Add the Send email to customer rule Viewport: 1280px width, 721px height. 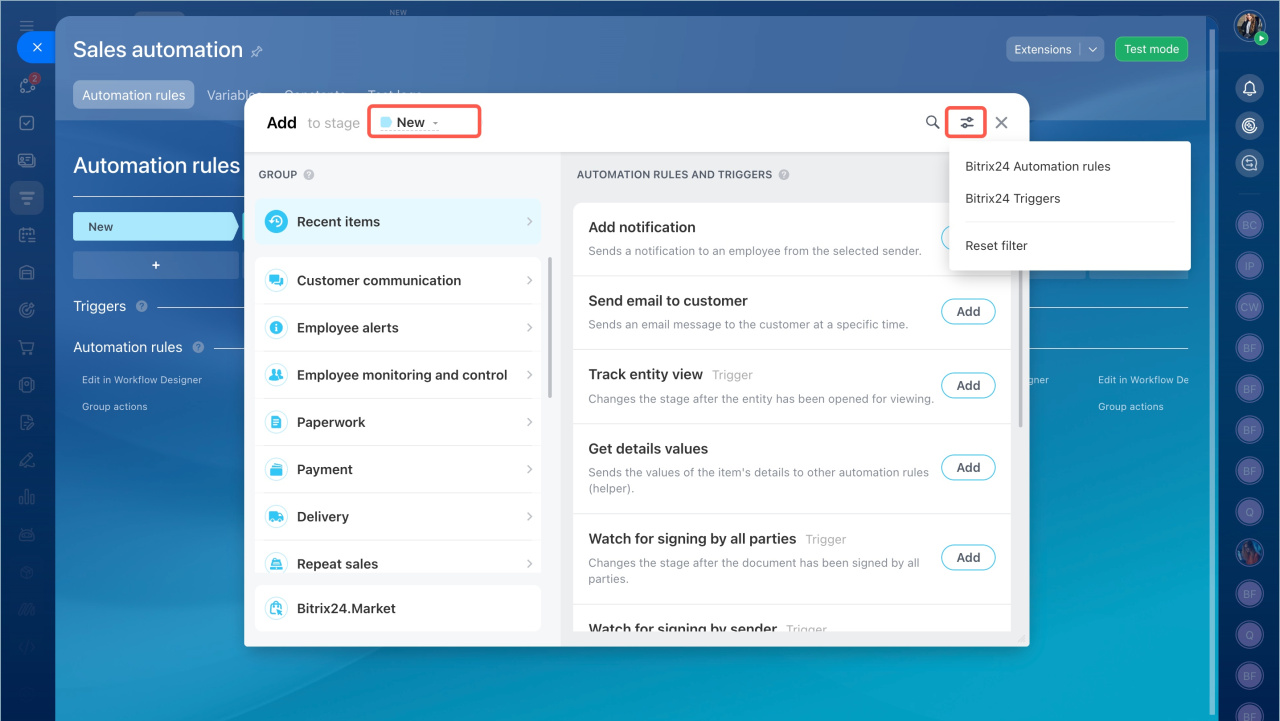coord(967,312)
